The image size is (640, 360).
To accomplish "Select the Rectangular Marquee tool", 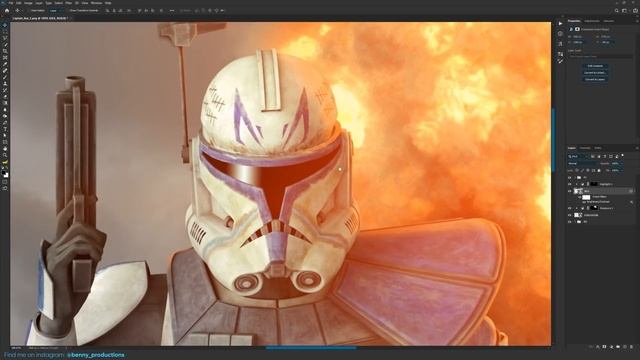I will (x=5, y=31).
